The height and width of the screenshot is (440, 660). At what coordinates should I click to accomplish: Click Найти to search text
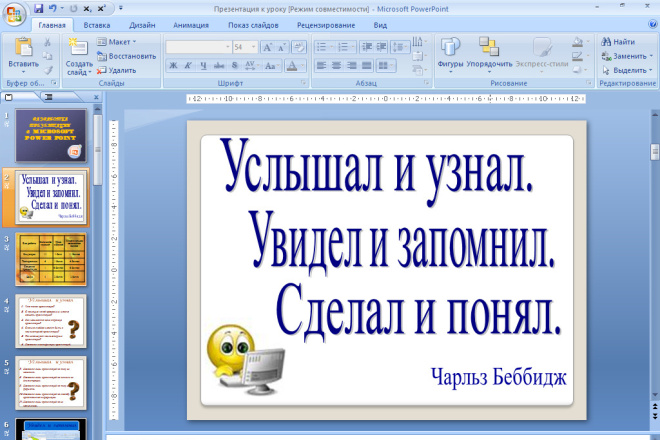(618, 42)
